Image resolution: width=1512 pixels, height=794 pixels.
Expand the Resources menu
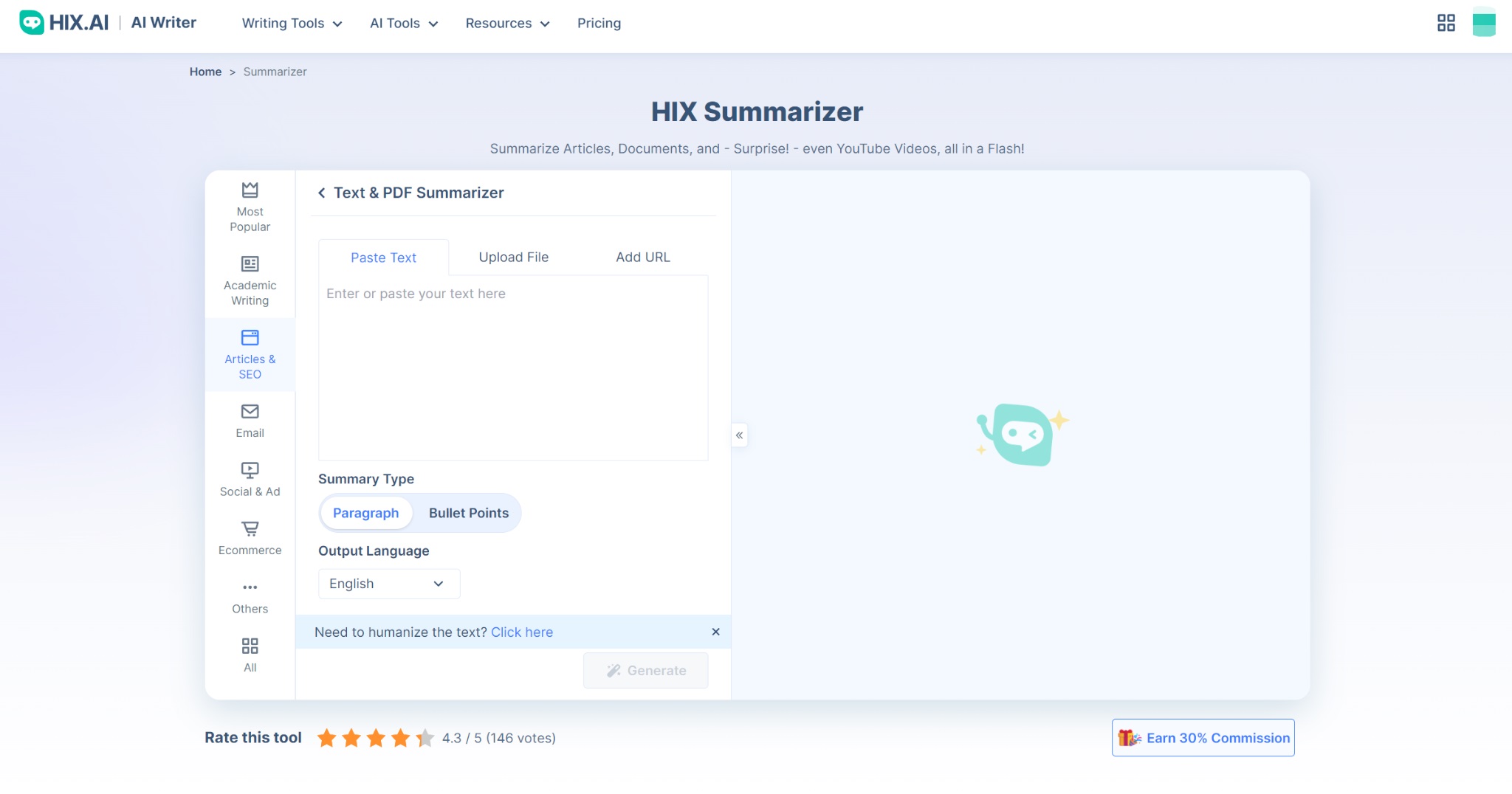point(507,23)
